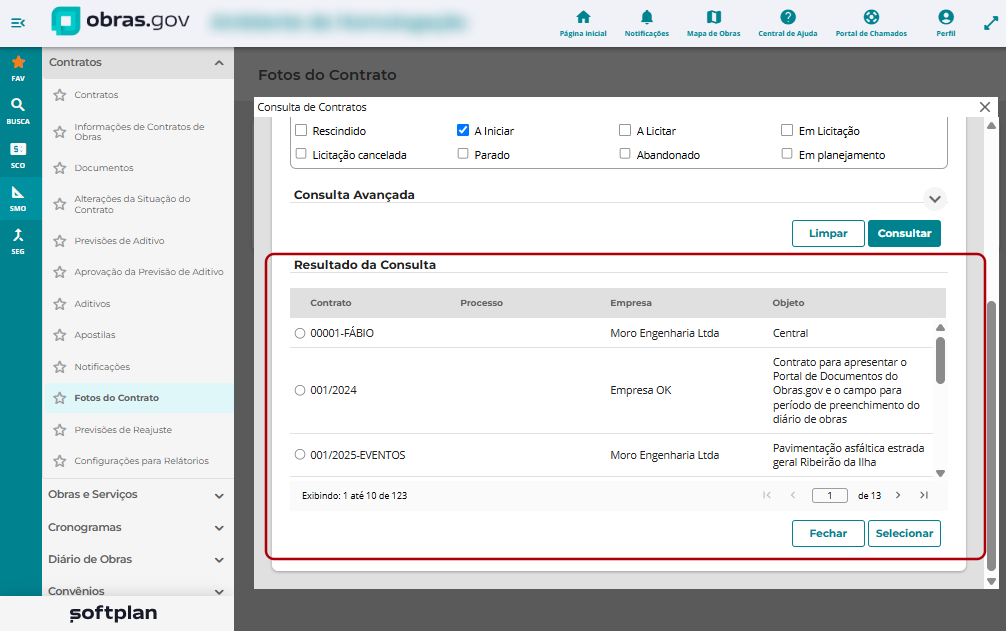Open Configurações para Relatórios menu item
This screenshot has height=631, width=1006.
point(141,461)
